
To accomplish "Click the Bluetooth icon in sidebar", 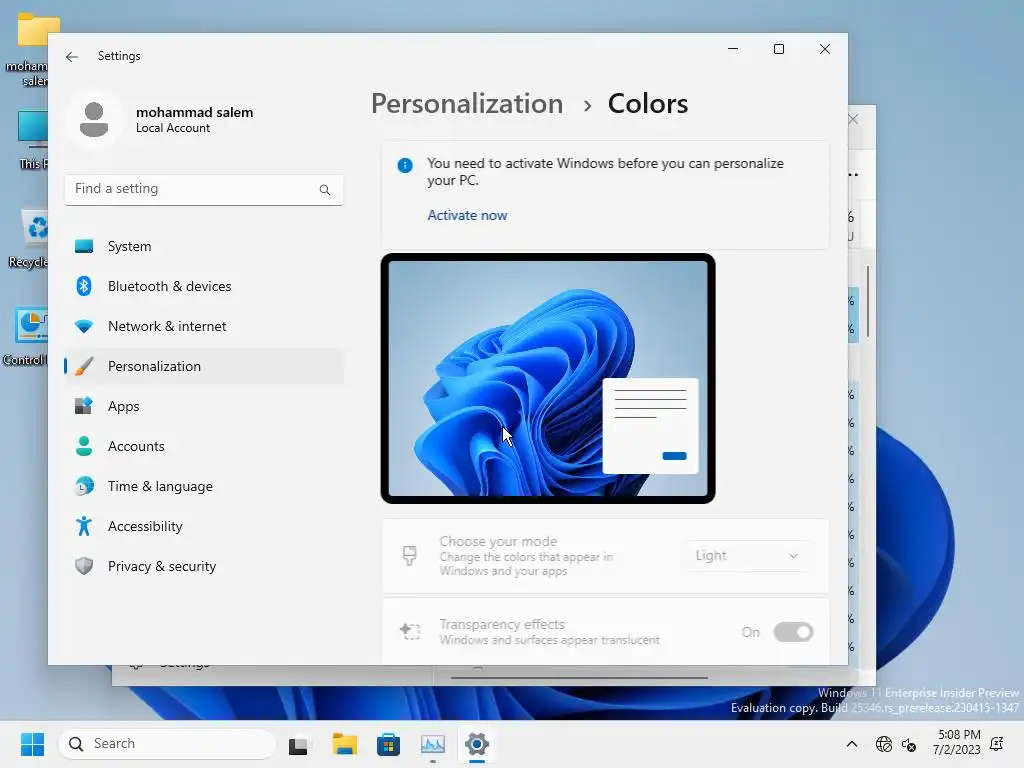I will pyautogui.click(x=84, y=286).
